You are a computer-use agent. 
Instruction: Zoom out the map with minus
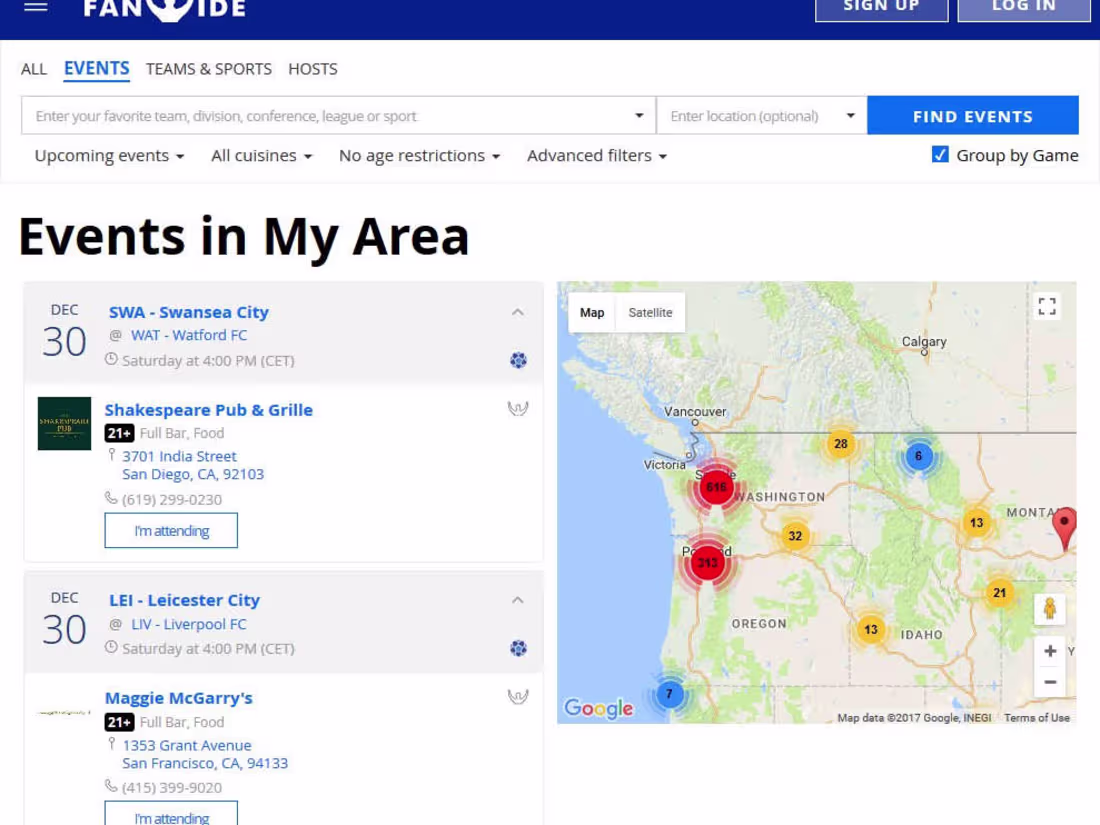pos(1050,682)
